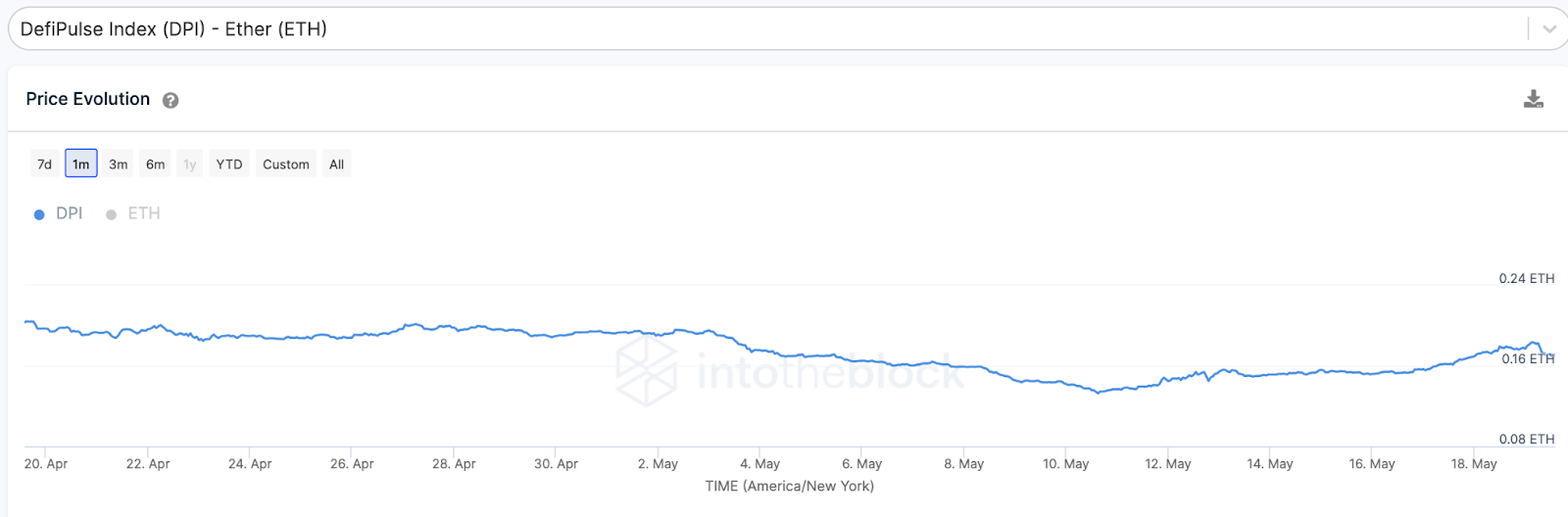
Task: Select the 1m time range
Action: click(x=81, y=164)
